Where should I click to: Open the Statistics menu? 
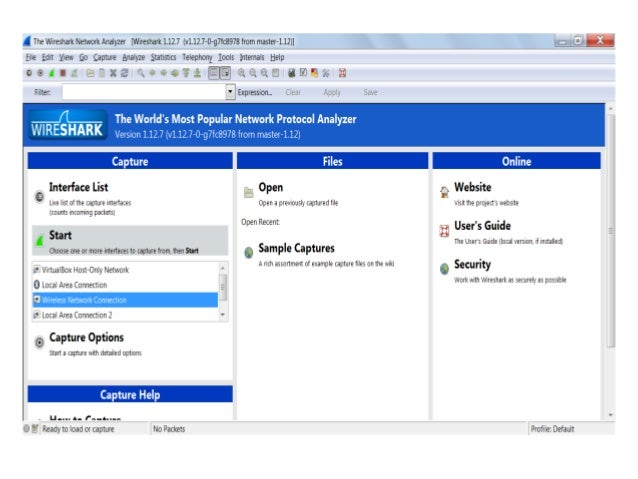click(164, 57)
